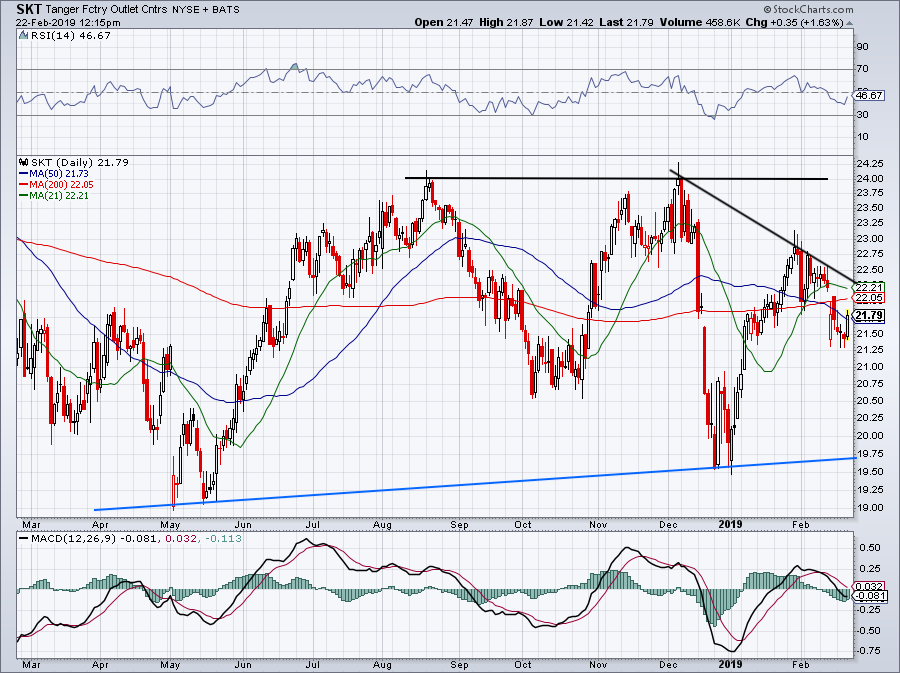Screen dimensions: 900x673
Task: Click the 'Last 21.79' value
Action: click(x=627, y=22)
